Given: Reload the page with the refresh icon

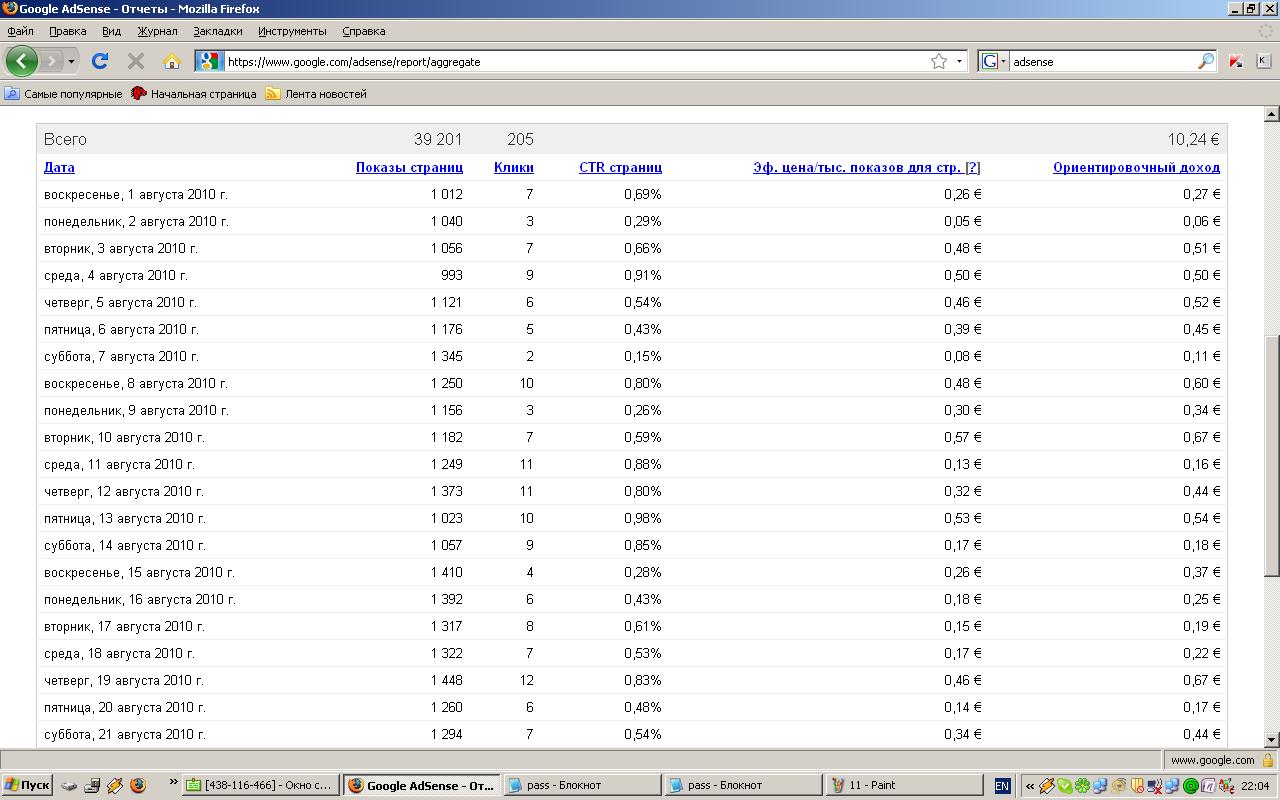Looking at the screenshot, I should point(99,61).
